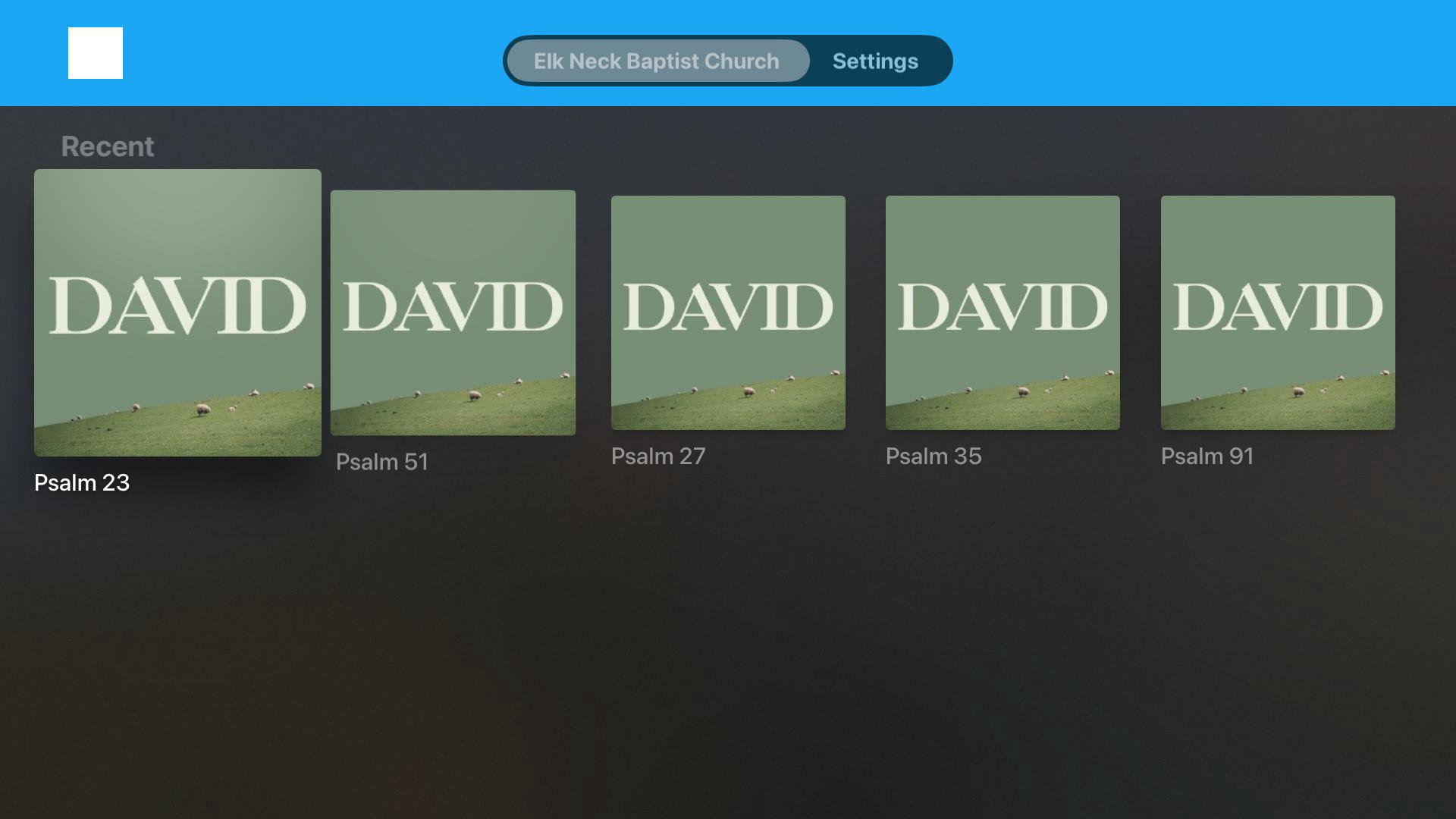
Task: Click the sheep on the focused Psalm 23 artwork
Action: [x=203, y=409]
